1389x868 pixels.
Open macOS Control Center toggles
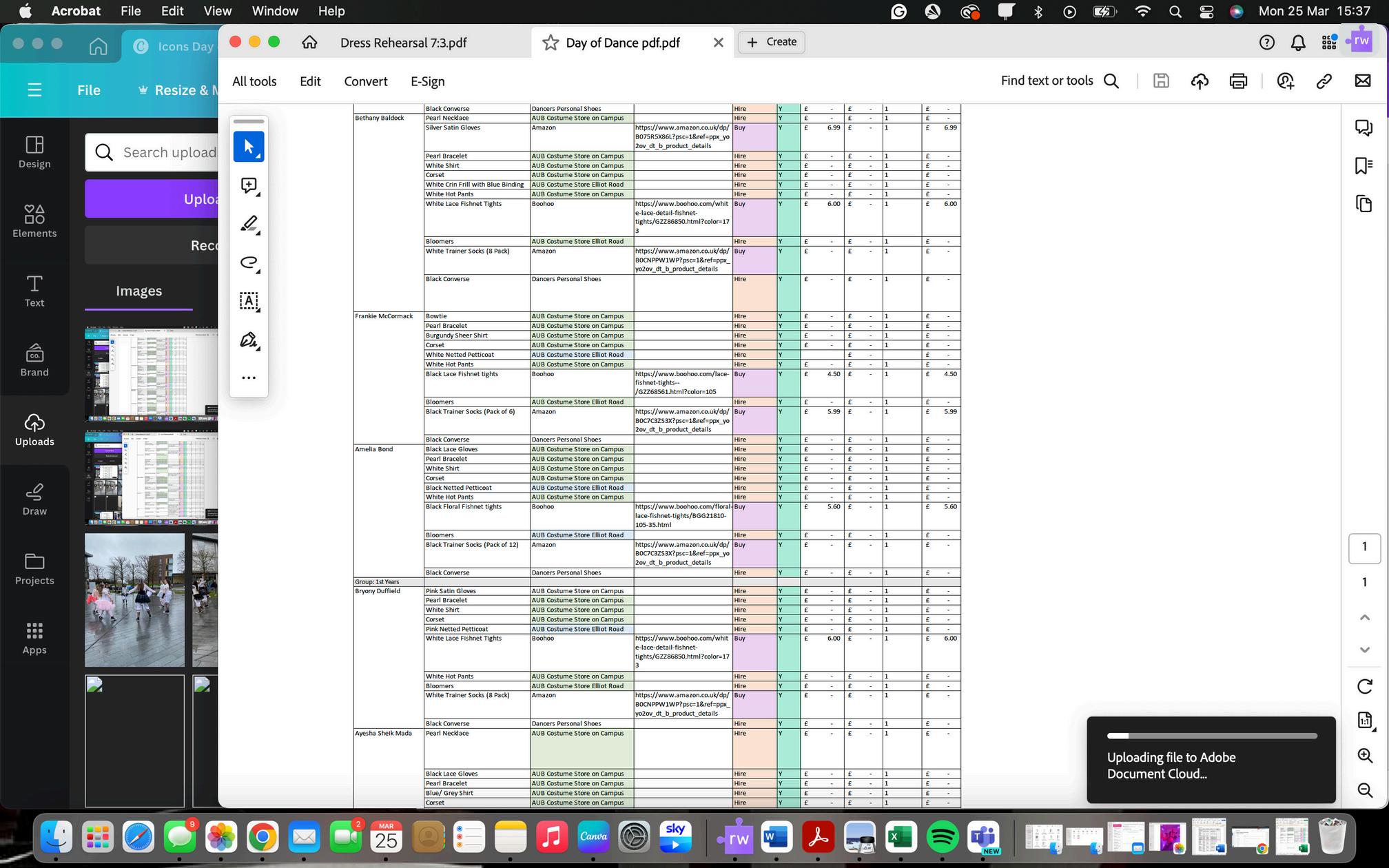pyautogui.click(x=1206, y=11)
